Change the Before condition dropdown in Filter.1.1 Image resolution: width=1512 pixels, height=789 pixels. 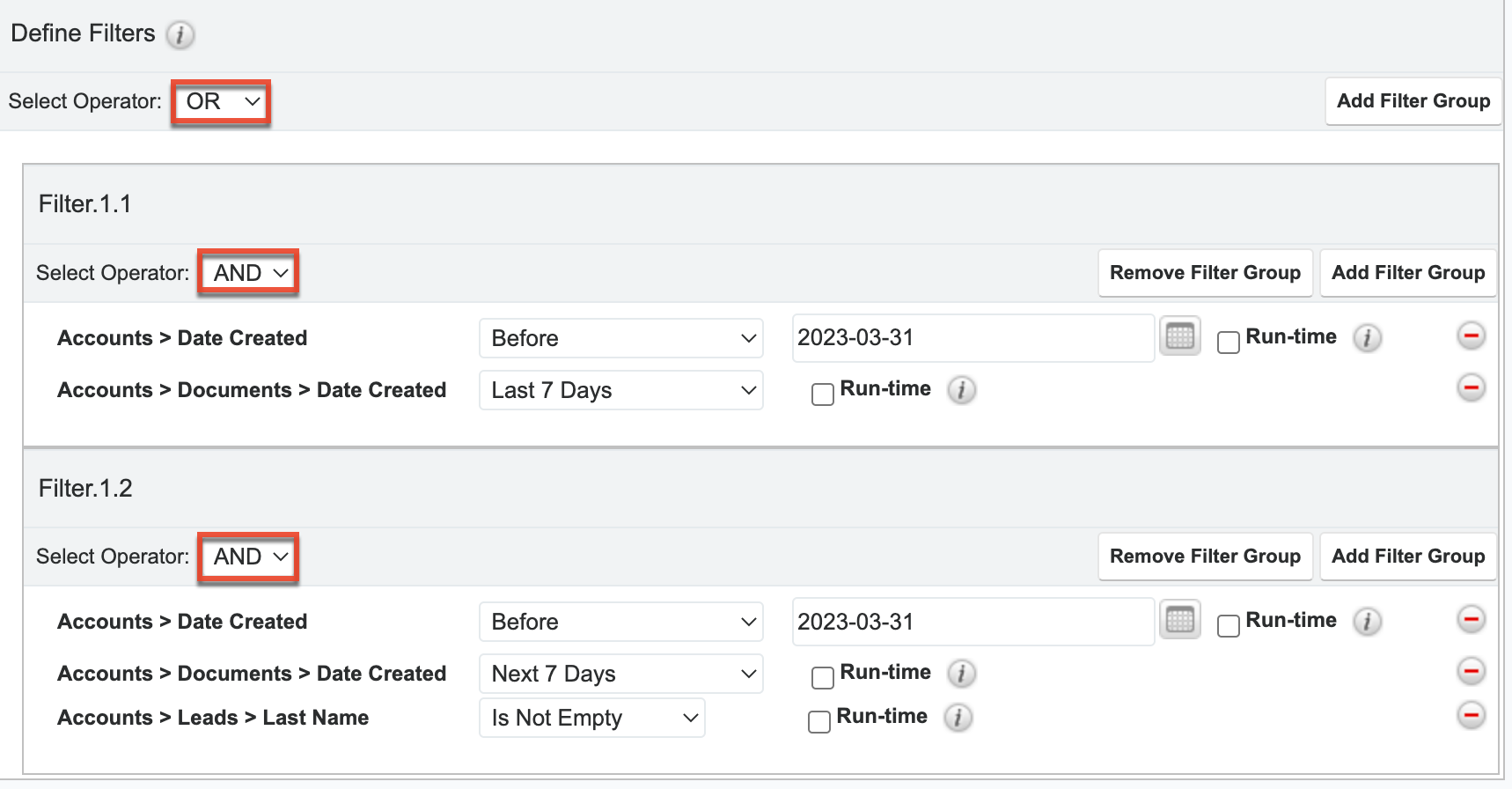tap(620, 337)
